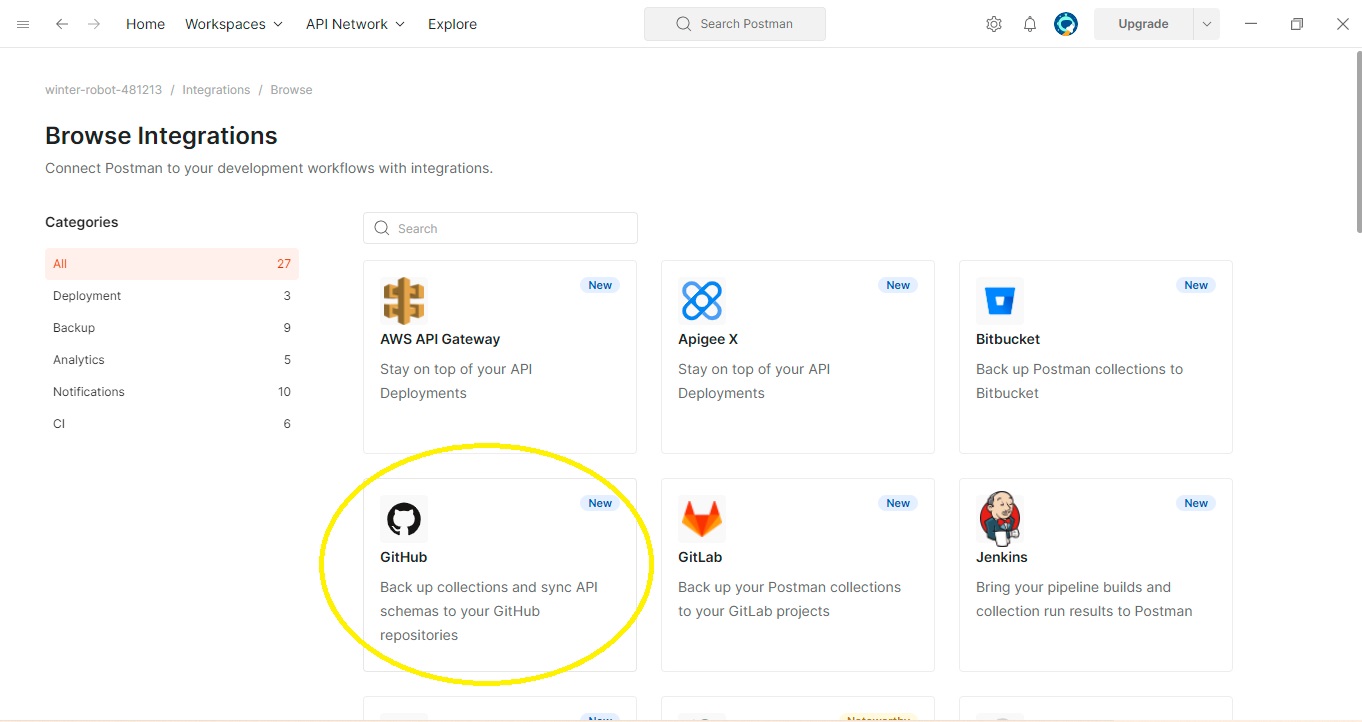Open the notifications bell icon
This screenshot has width=1362, height=722.
[x=1029, y=24]
